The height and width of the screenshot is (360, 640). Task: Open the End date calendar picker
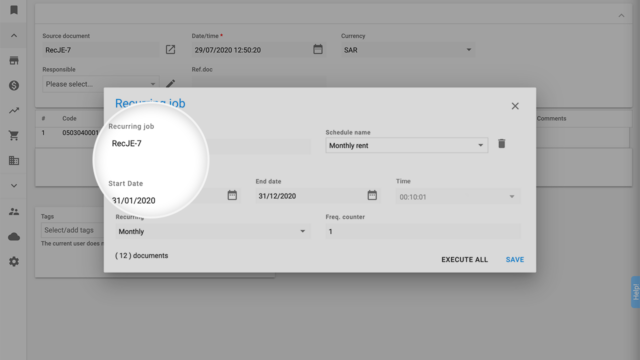click(372, 195)
